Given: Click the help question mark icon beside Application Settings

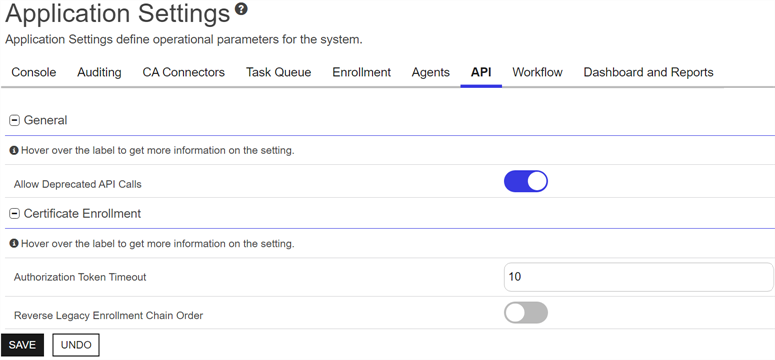Looking at the screenshot, I should tap(241, 9).
